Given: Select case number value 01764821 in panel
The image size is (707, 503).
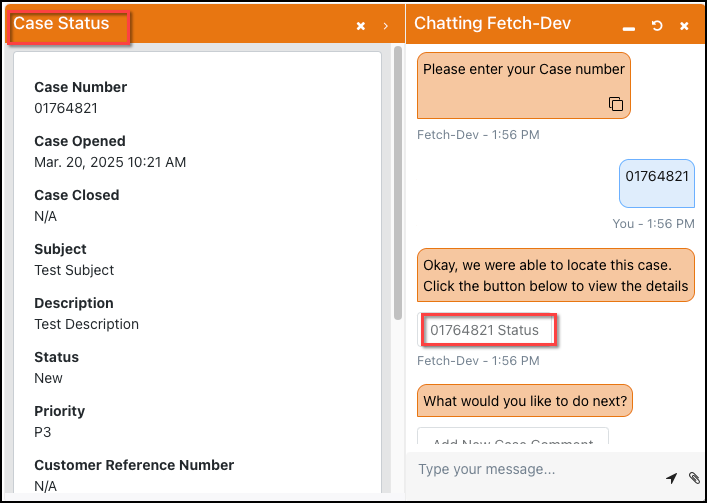Looking at the screenshot, I should 66,108.
